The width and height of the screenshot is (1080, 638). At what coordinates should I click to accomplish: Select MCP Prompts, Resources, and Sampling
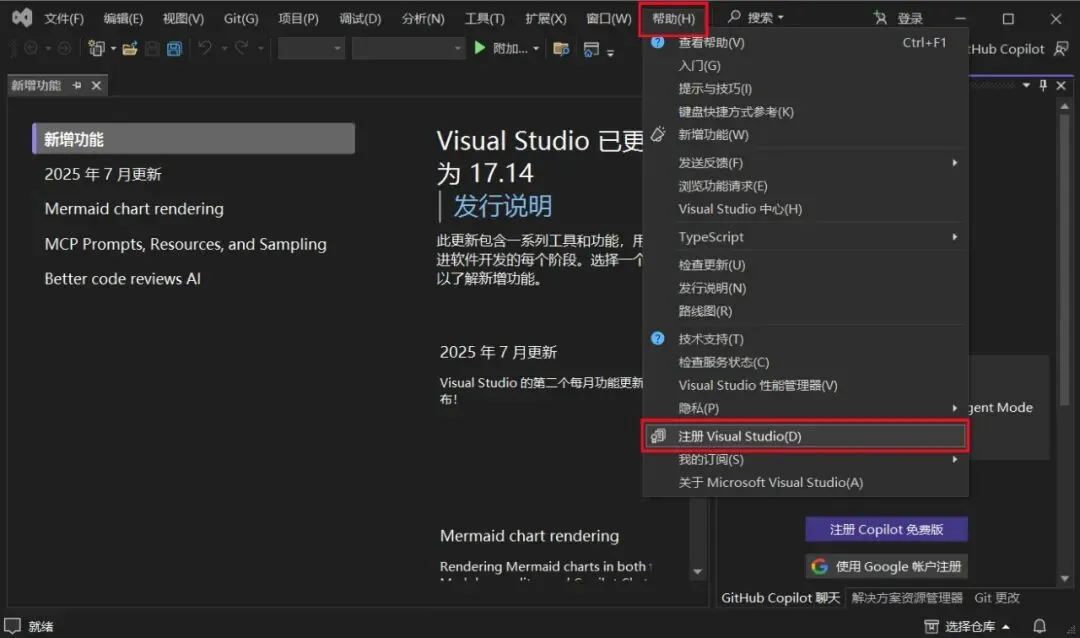pos(185,244)
